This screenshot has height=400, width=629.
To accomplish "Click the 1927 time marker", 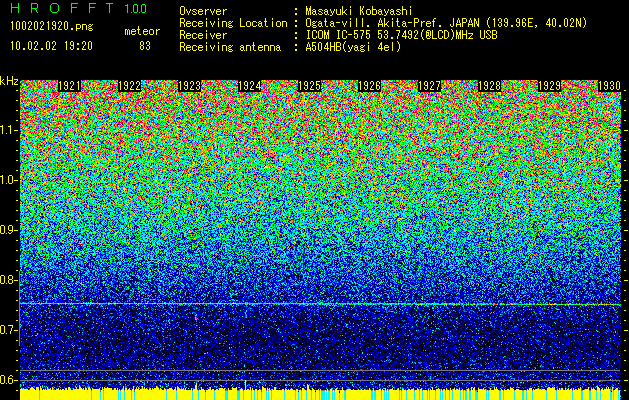I will pos(429,86).
